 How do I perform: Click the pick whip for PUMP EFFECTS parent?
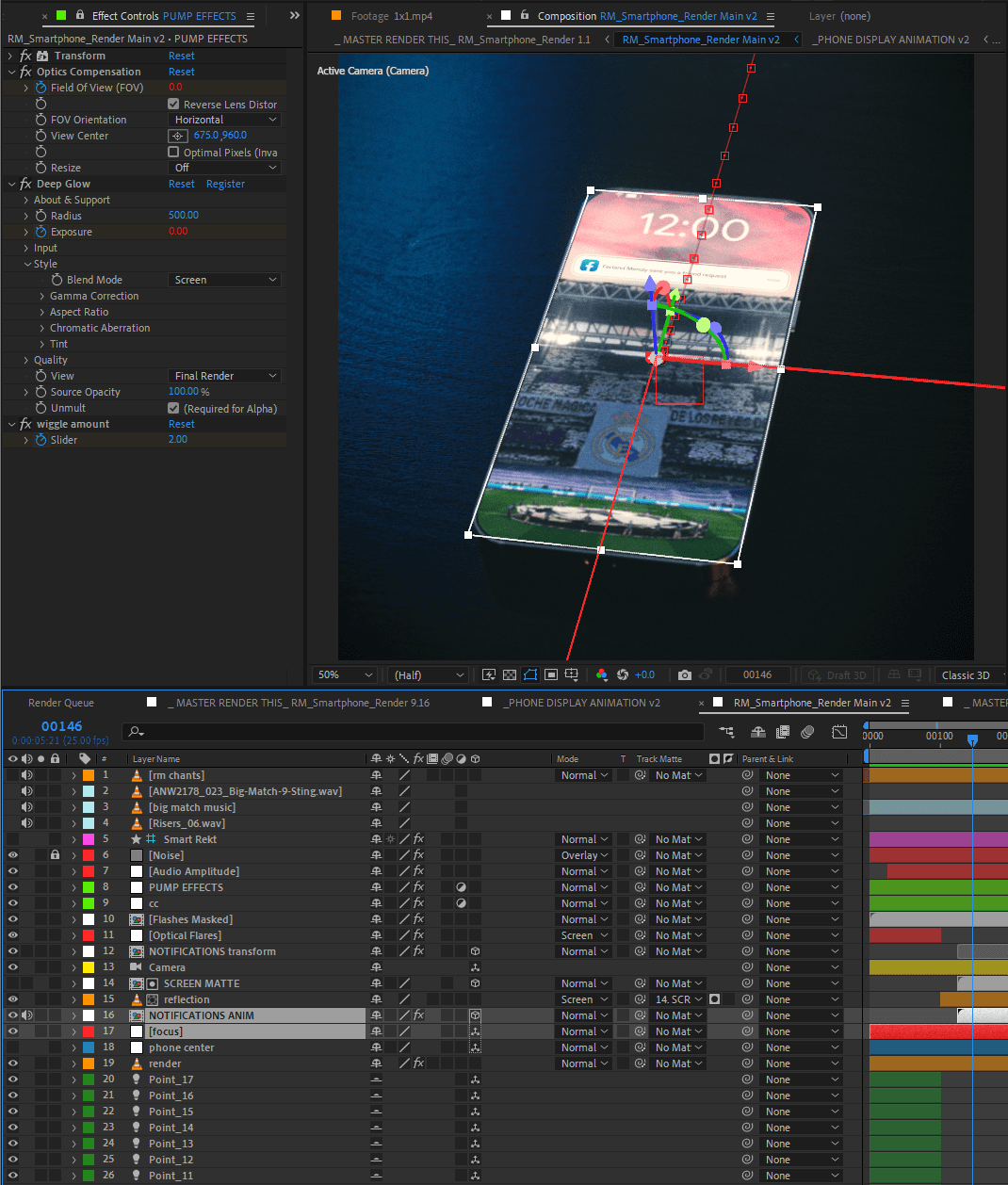747,887
